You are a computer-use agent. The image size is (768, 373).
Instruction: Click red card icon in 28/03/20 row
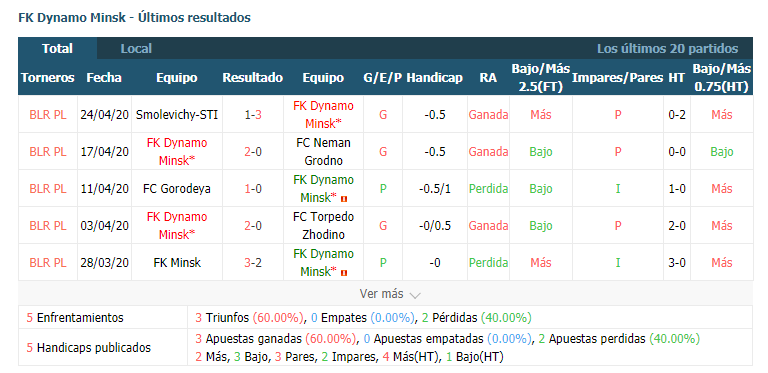[345, 272]
